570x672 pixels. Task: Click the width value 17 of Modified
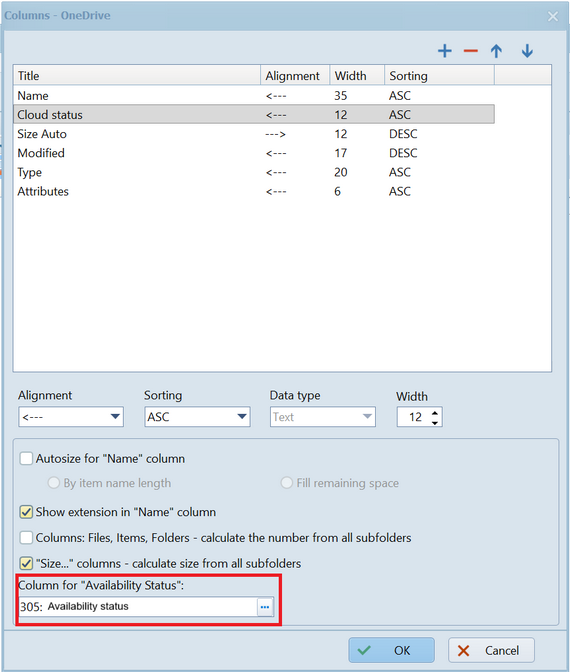point(341,153)
